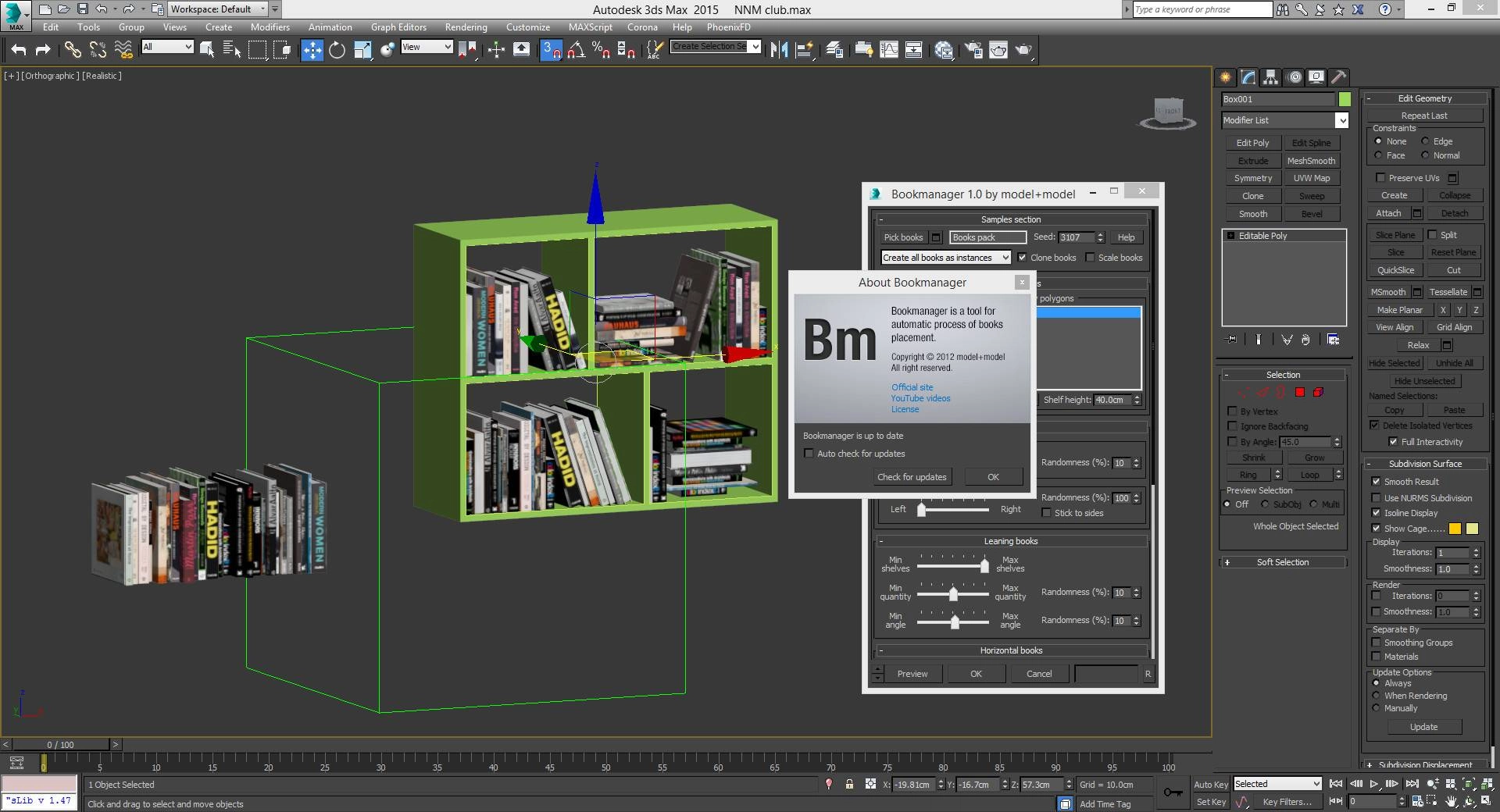The image size is (1500, 812).
Task: Open the Curve Editor from the toolbar
Action: click(x=889, y=50)
